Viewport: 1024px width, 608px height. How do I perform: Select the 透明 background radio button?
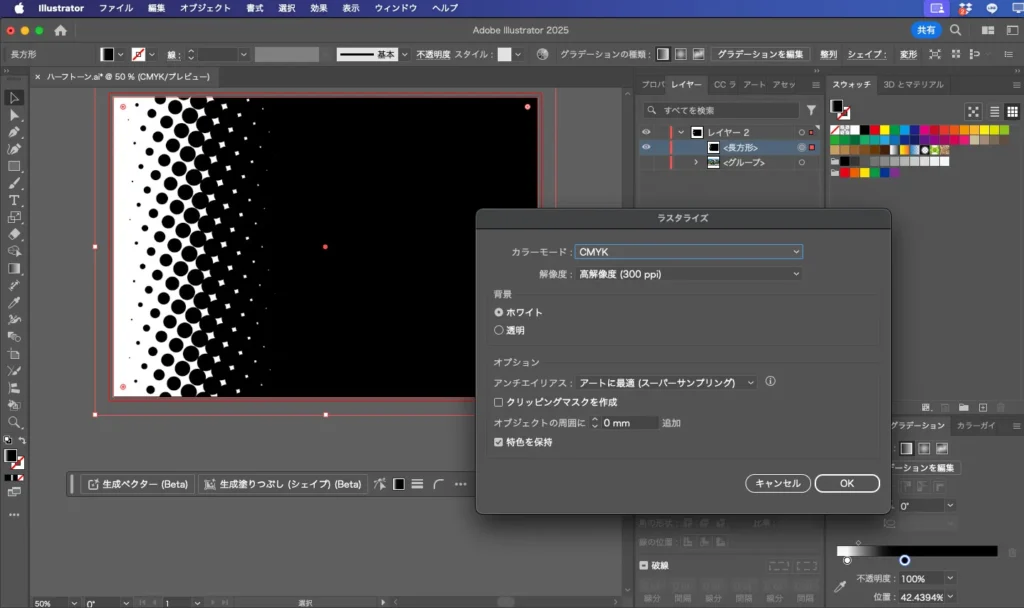(x=498, y=330)
